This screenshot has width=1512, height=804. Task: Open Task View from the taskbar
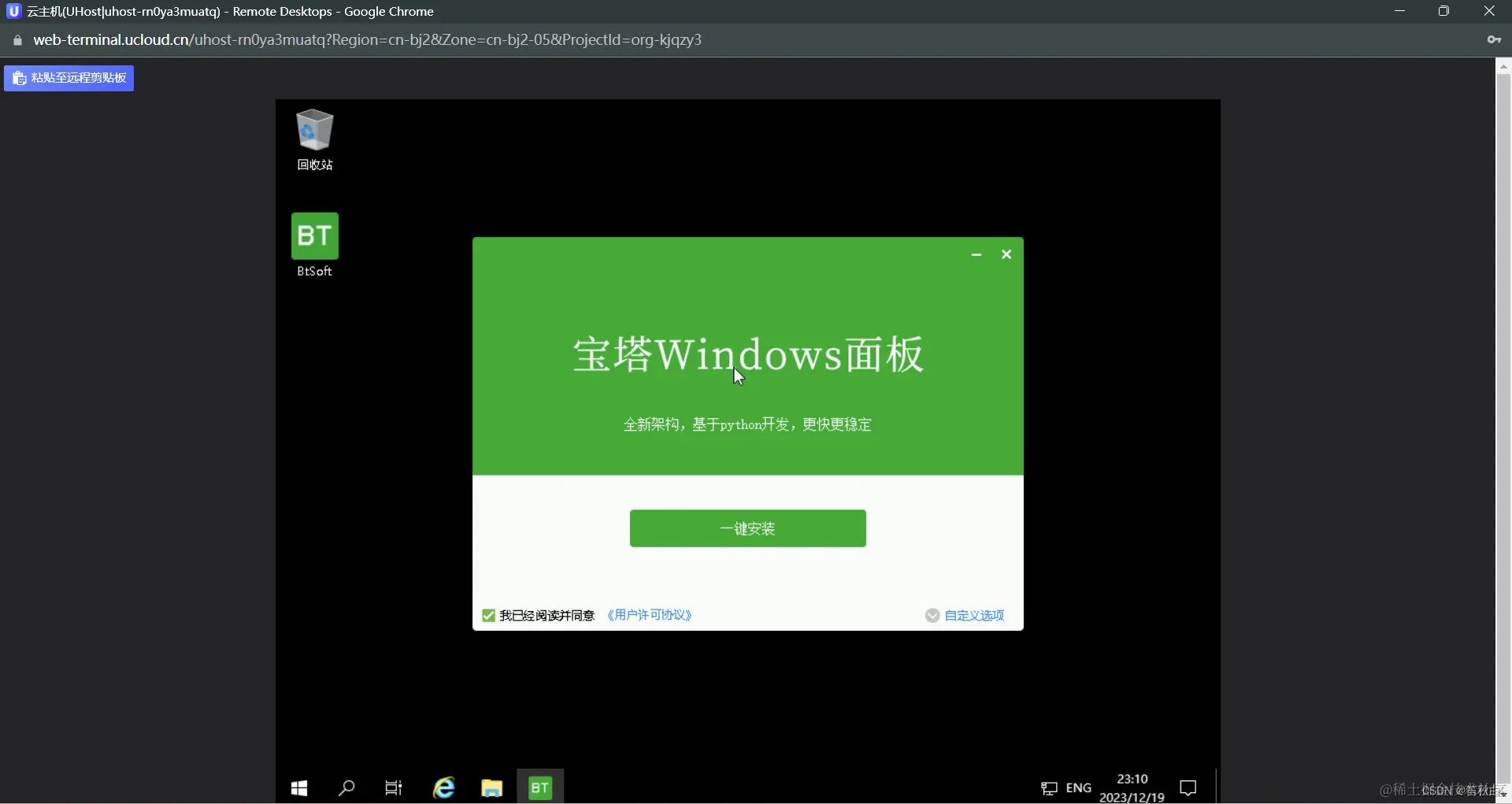[393, 788]
